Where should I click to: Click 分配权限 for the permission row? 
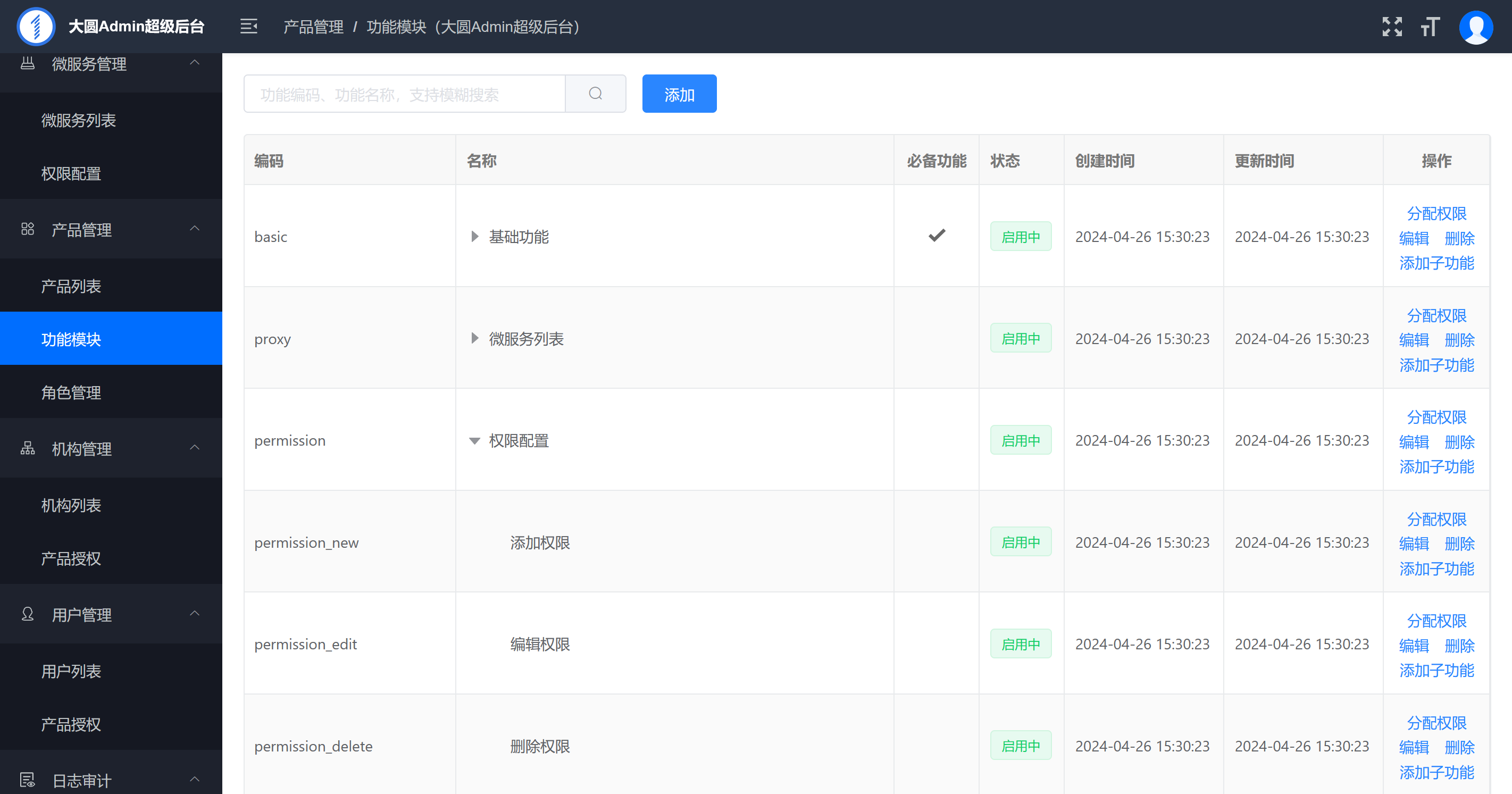(x=1436, y=417)
